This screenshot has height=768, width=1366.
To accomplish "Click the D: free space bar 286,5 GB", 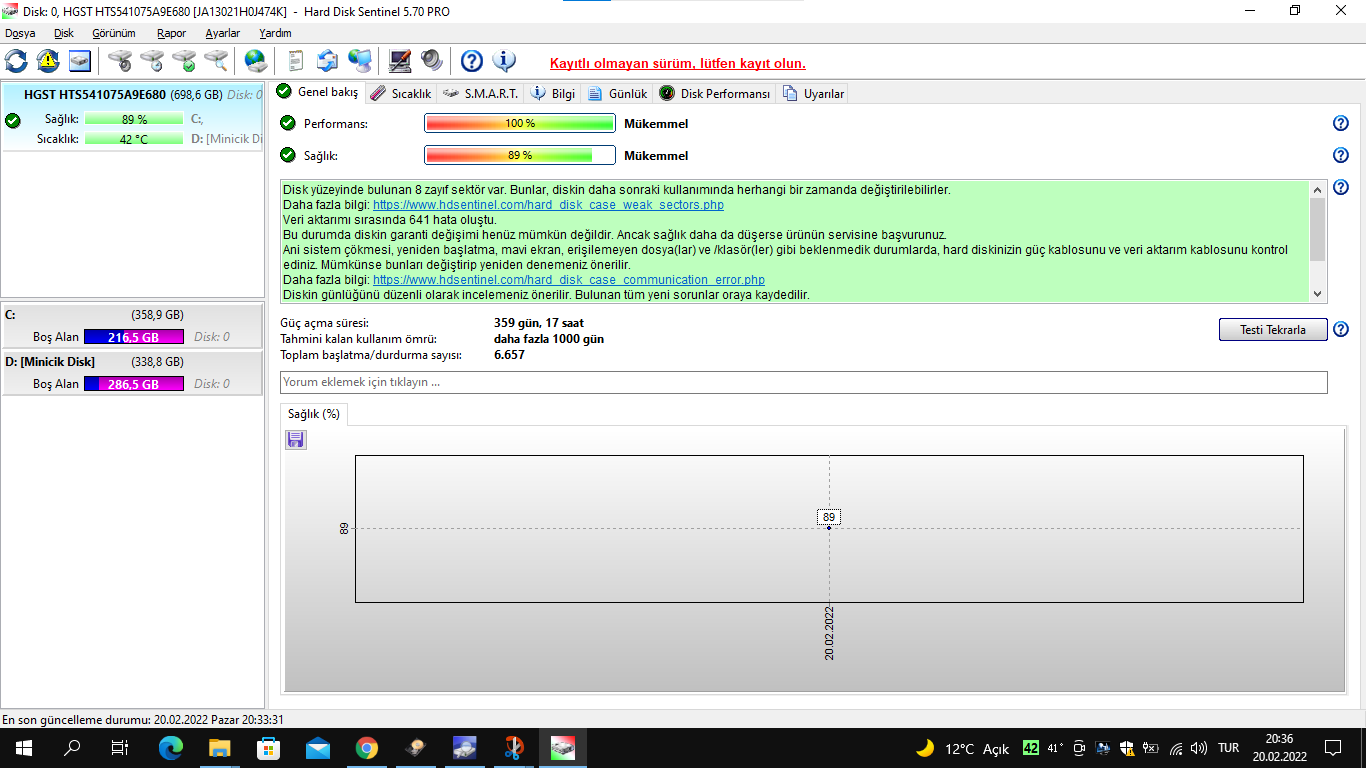I will pos(134,384).
